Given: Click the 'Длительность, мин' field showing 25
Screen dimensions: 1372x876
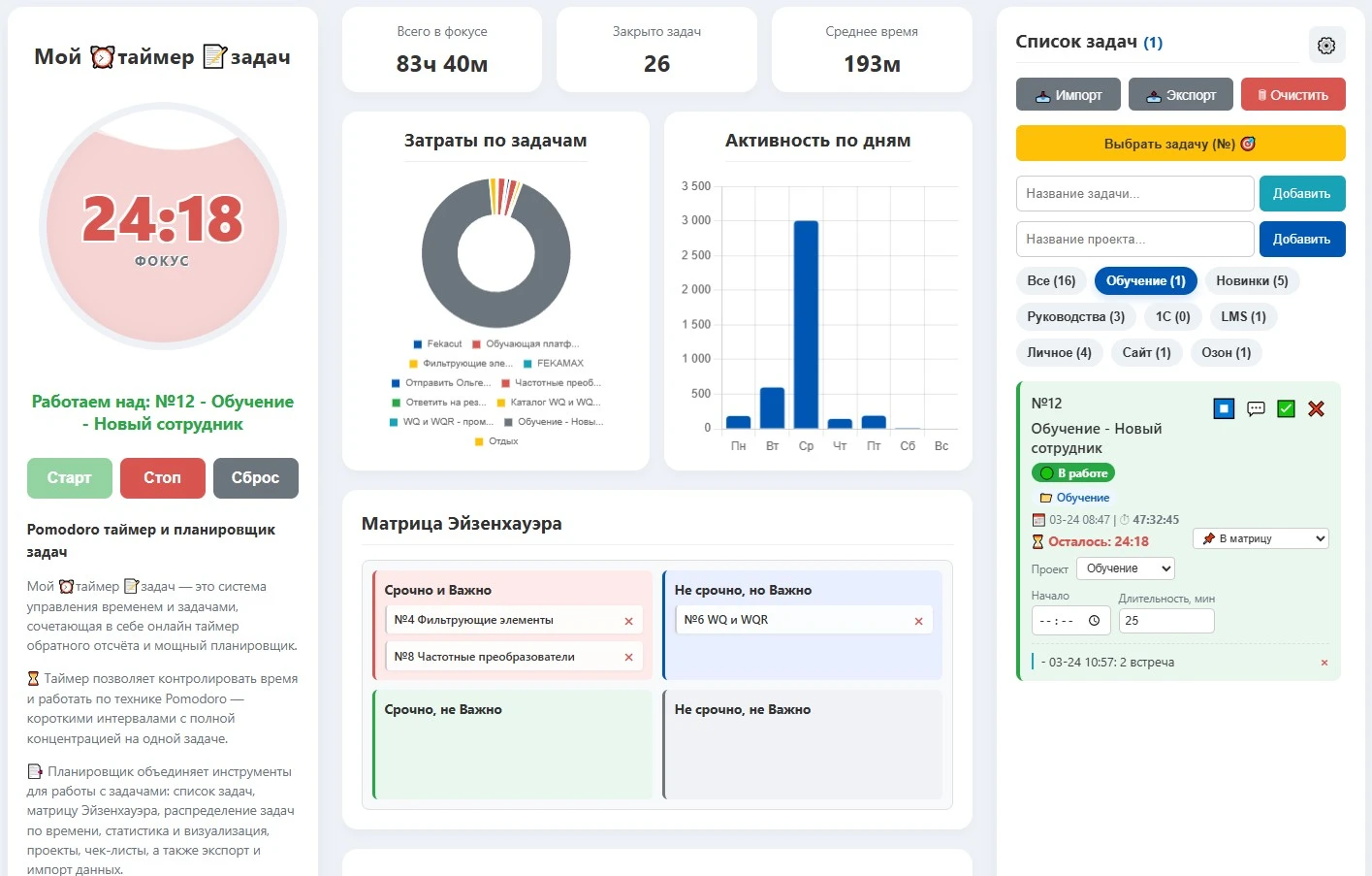Looking at the screenshot, I should pos(1166,621).
